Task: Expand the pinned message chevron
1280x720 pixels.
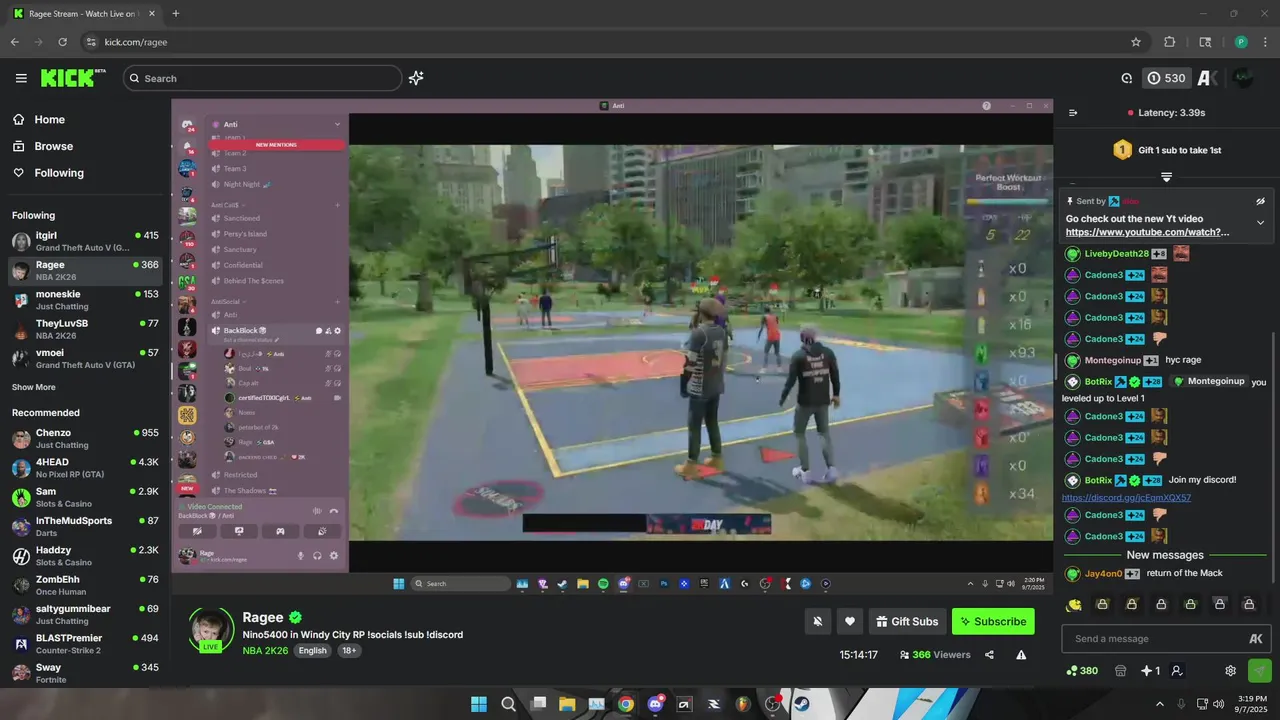Action: click(1260, 222)
